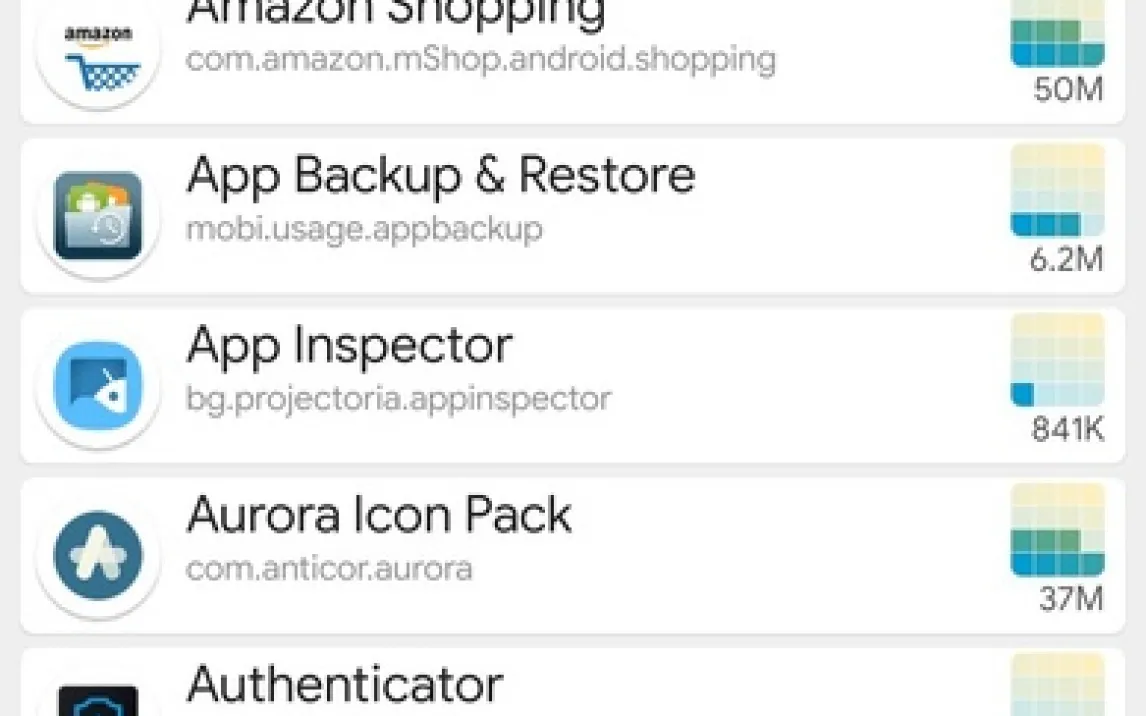The height and width of the screenshot is (716, 1146).
Task: Select the Authenticator app name
Action: [x=344, y=686]
